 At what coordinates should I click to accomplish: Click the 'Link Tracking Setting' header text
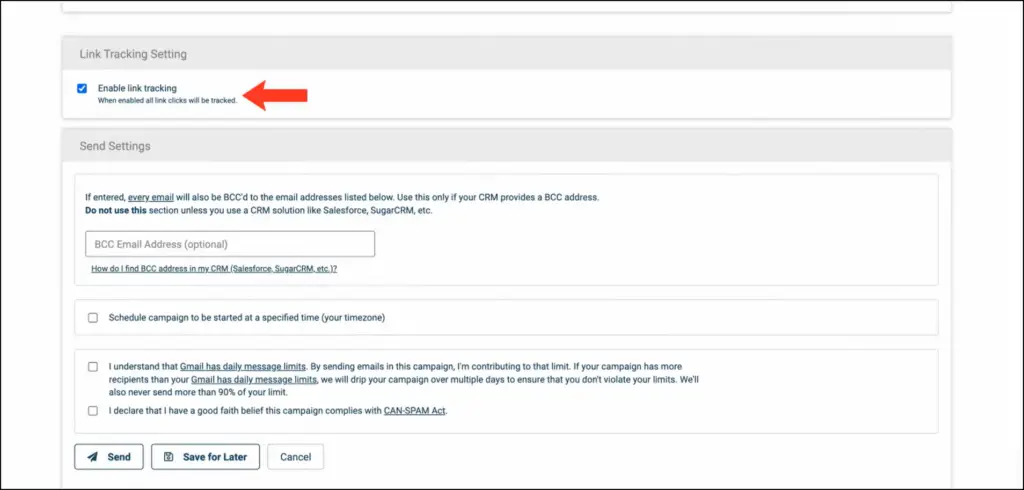133,54
